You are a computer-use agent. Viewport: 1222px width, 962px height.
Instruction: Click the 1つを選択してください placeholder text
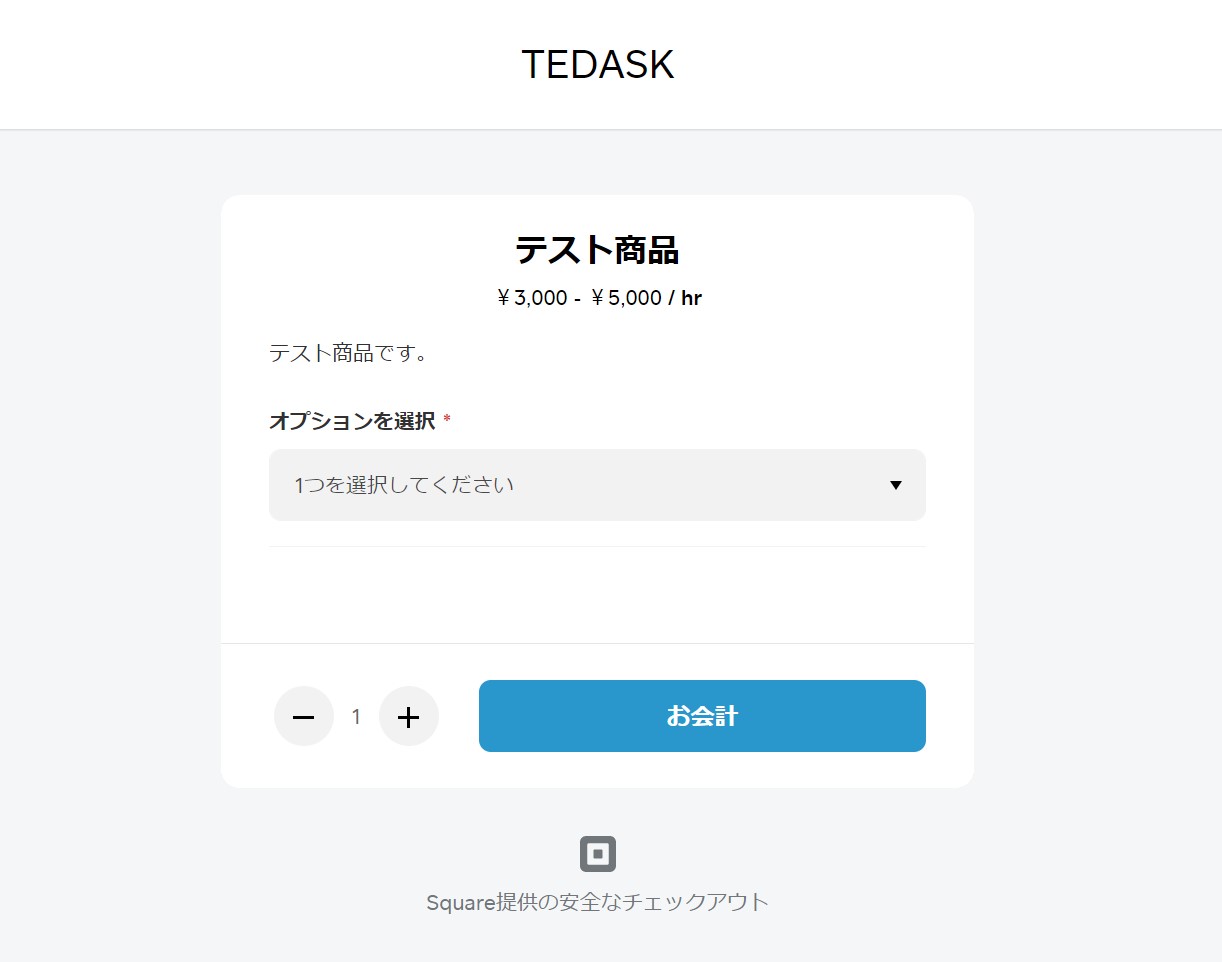click(x=404, y=486)
